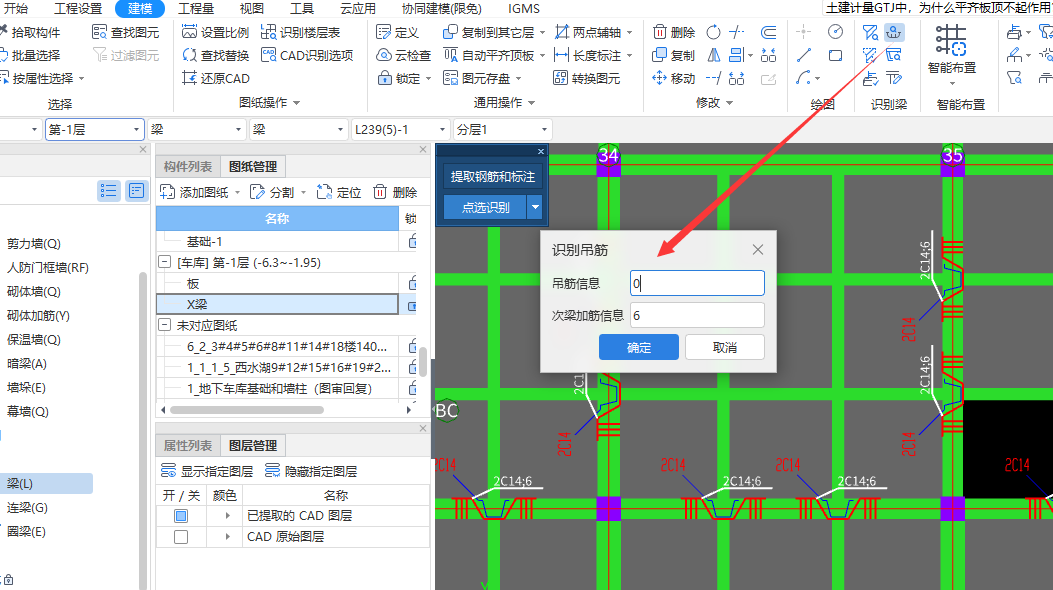Switch to 构件列表 tab
This screenshot has width=1053, height=590.
coord(188,166)
